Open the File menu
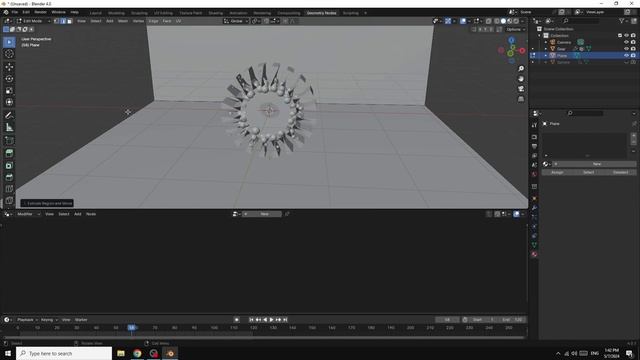 pos(15,12)
